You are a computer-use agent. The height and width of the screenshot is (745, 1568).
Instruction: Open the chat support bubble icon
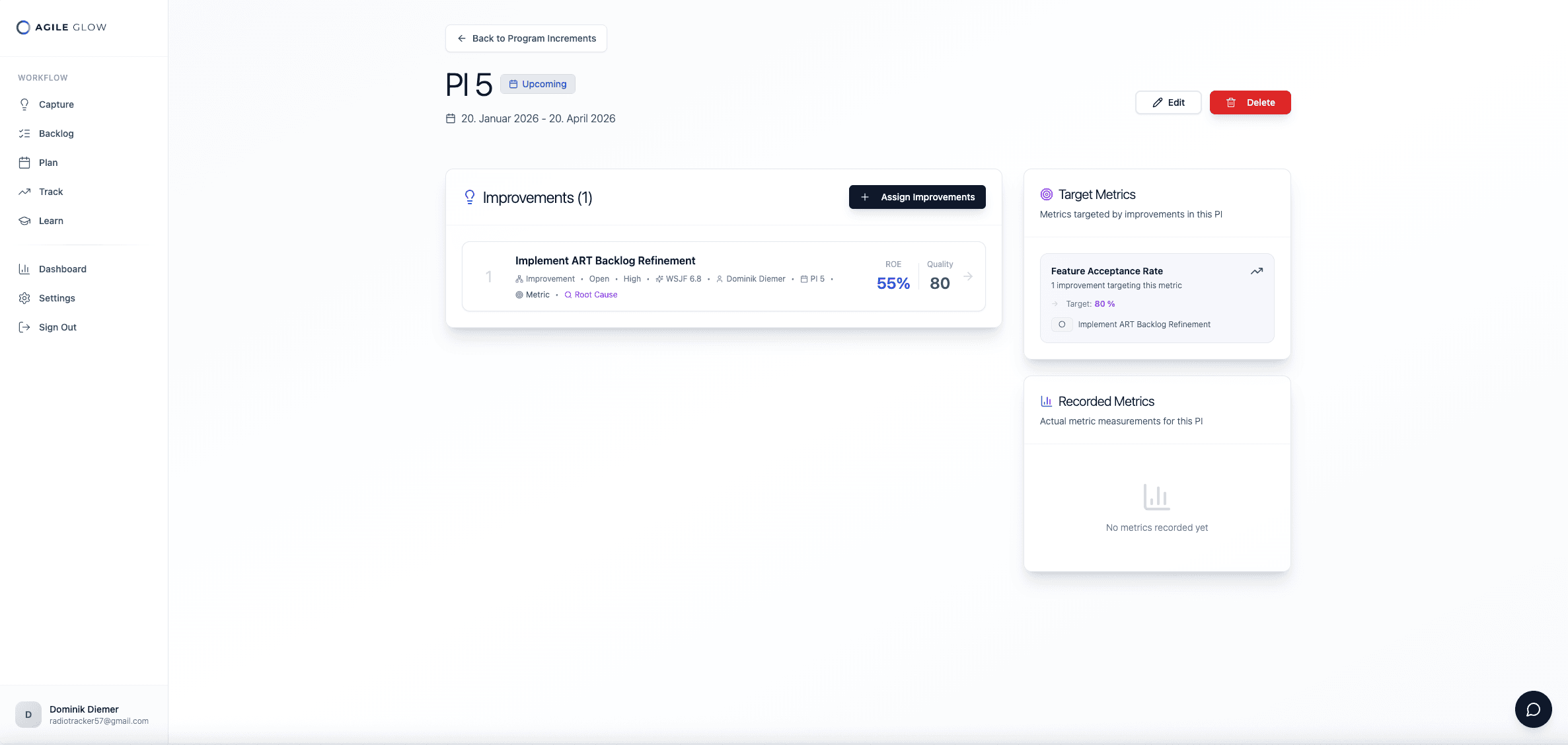(x=1533, y=709)
